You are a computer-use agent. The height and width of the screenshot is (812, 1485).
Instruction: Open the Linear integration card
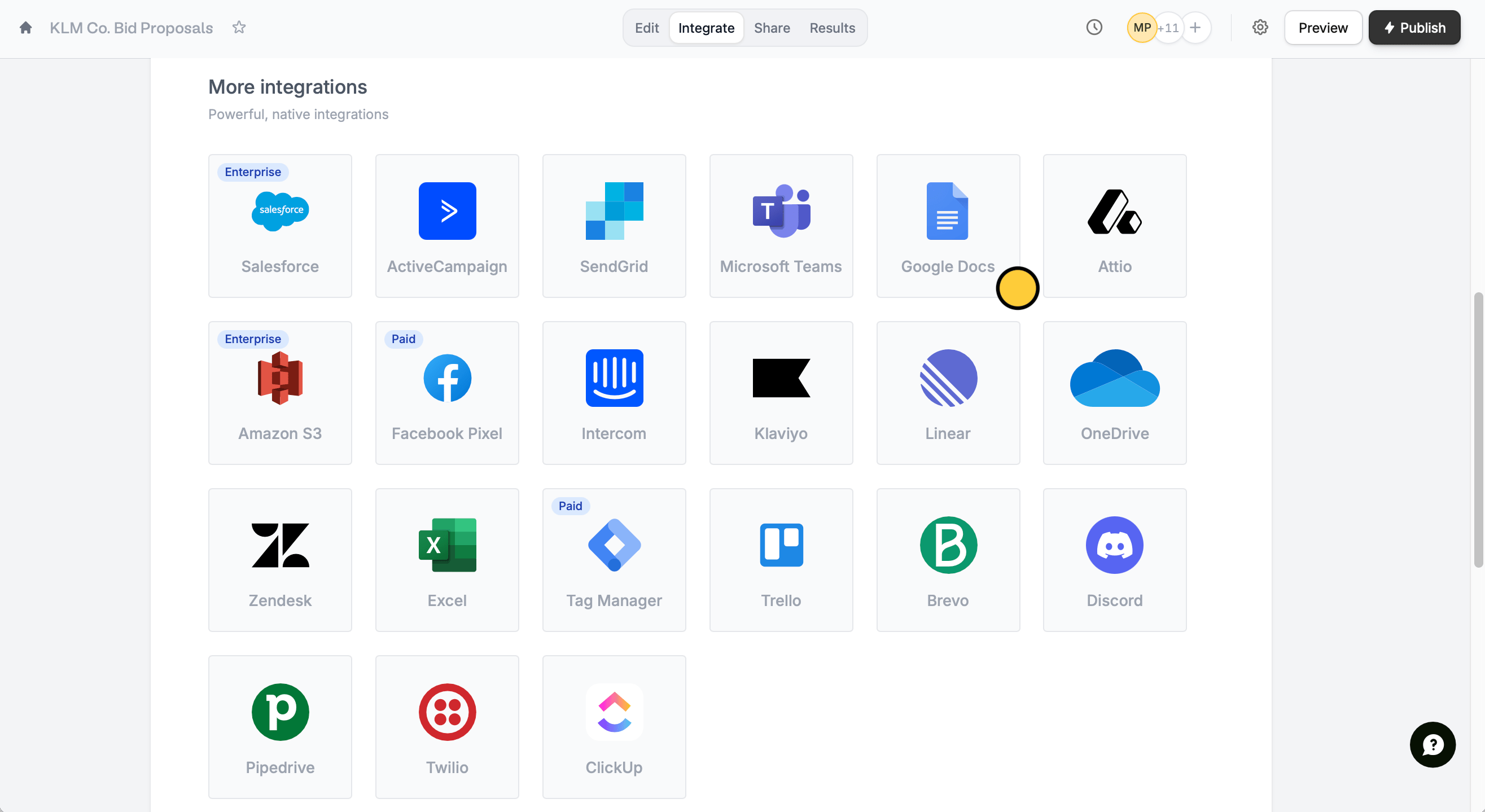pyautogui.click(x=948, y=392)
